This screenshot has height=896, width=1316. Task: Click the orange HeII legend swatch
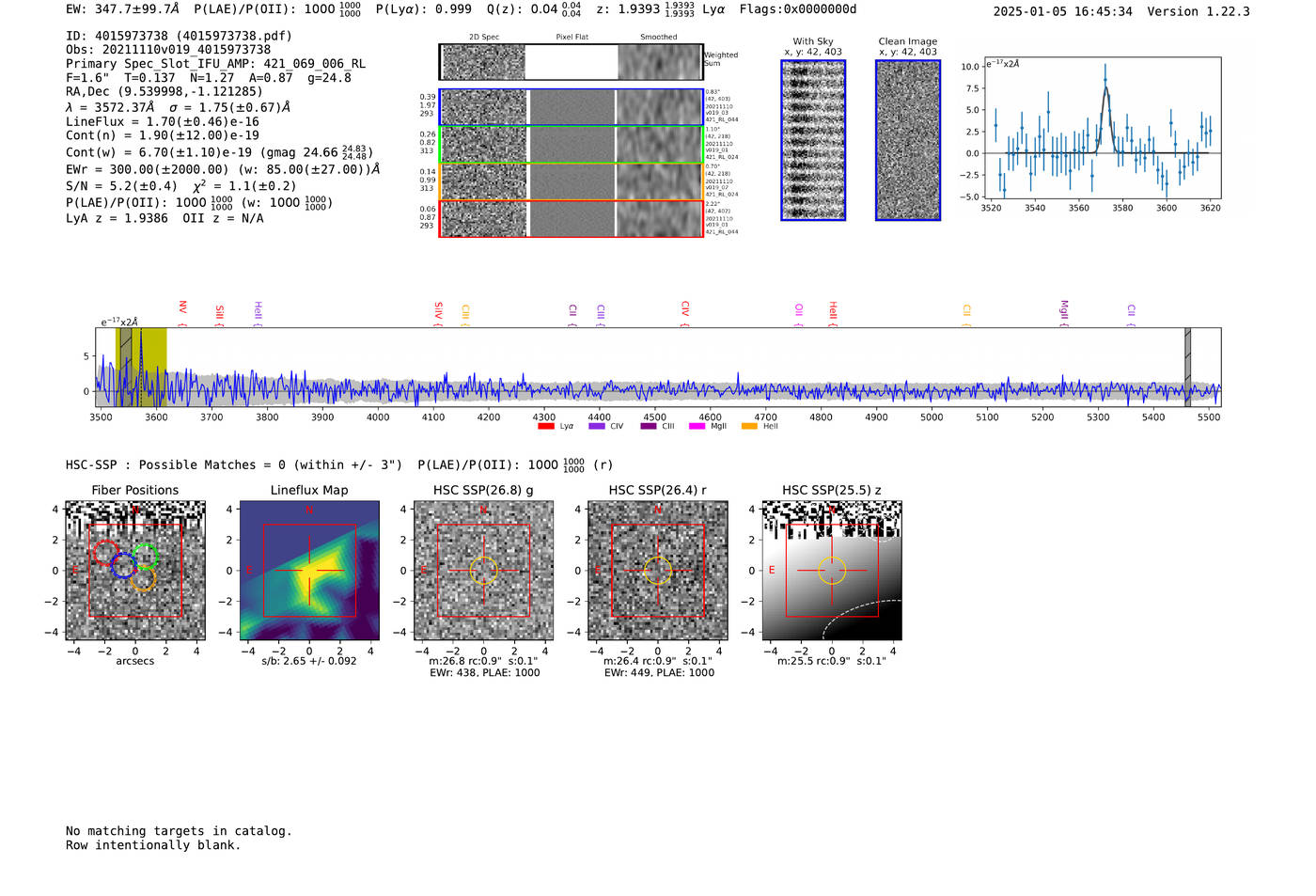click(x=749, y=426)
